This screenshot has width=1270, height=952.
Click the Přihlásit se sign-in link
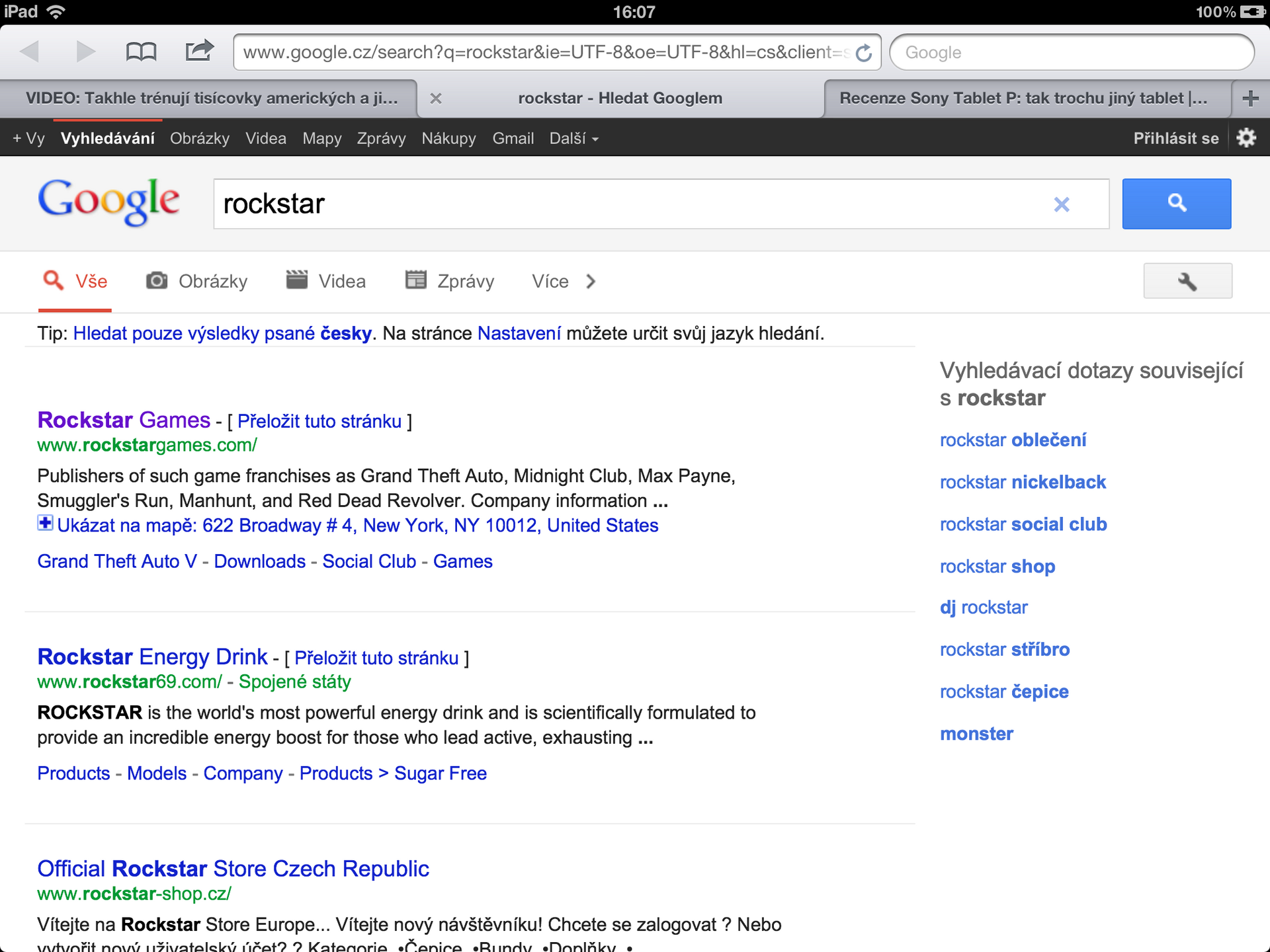coord(1175,139)
